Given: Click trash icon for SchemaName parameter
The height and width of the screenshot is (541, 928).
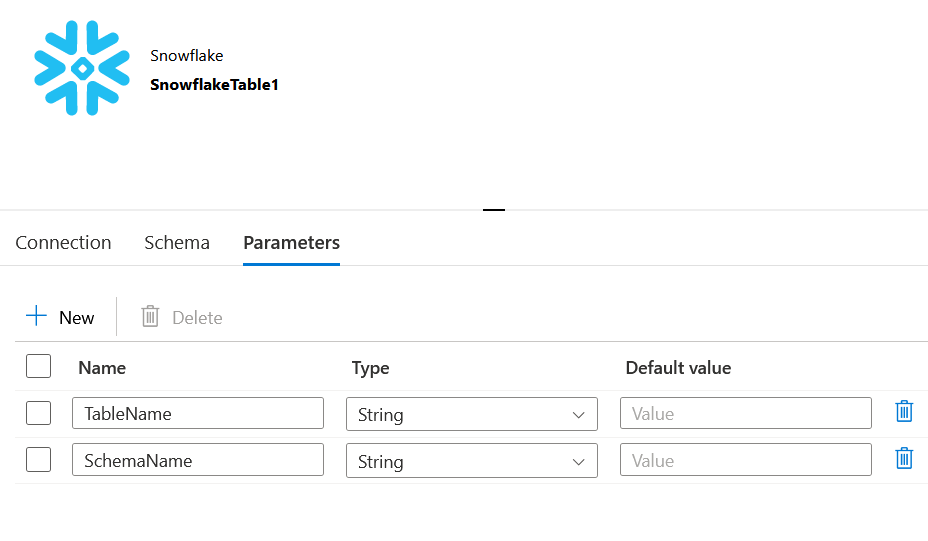Looking at the screenshot, I should tap(904, 459).
